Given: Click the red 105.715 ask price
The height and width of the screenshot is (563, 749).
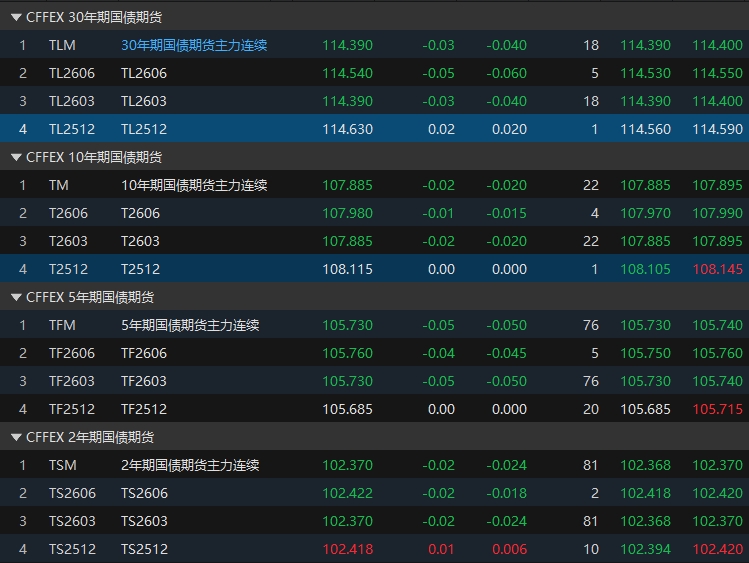Looking at the screenshot, I should (x=717, y=409).
